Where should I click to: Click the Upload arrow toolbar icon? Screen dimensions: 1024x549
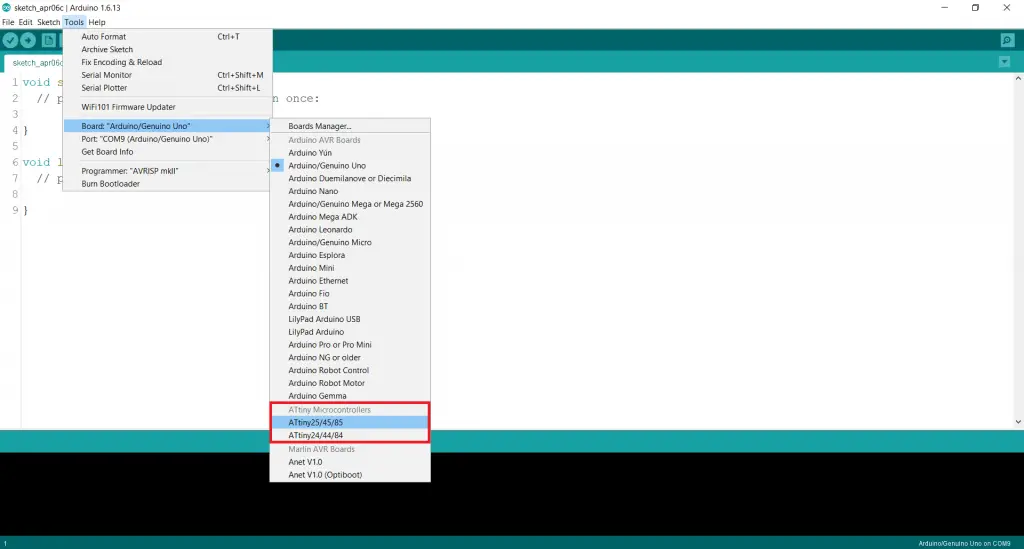click(x=28, y=40)
